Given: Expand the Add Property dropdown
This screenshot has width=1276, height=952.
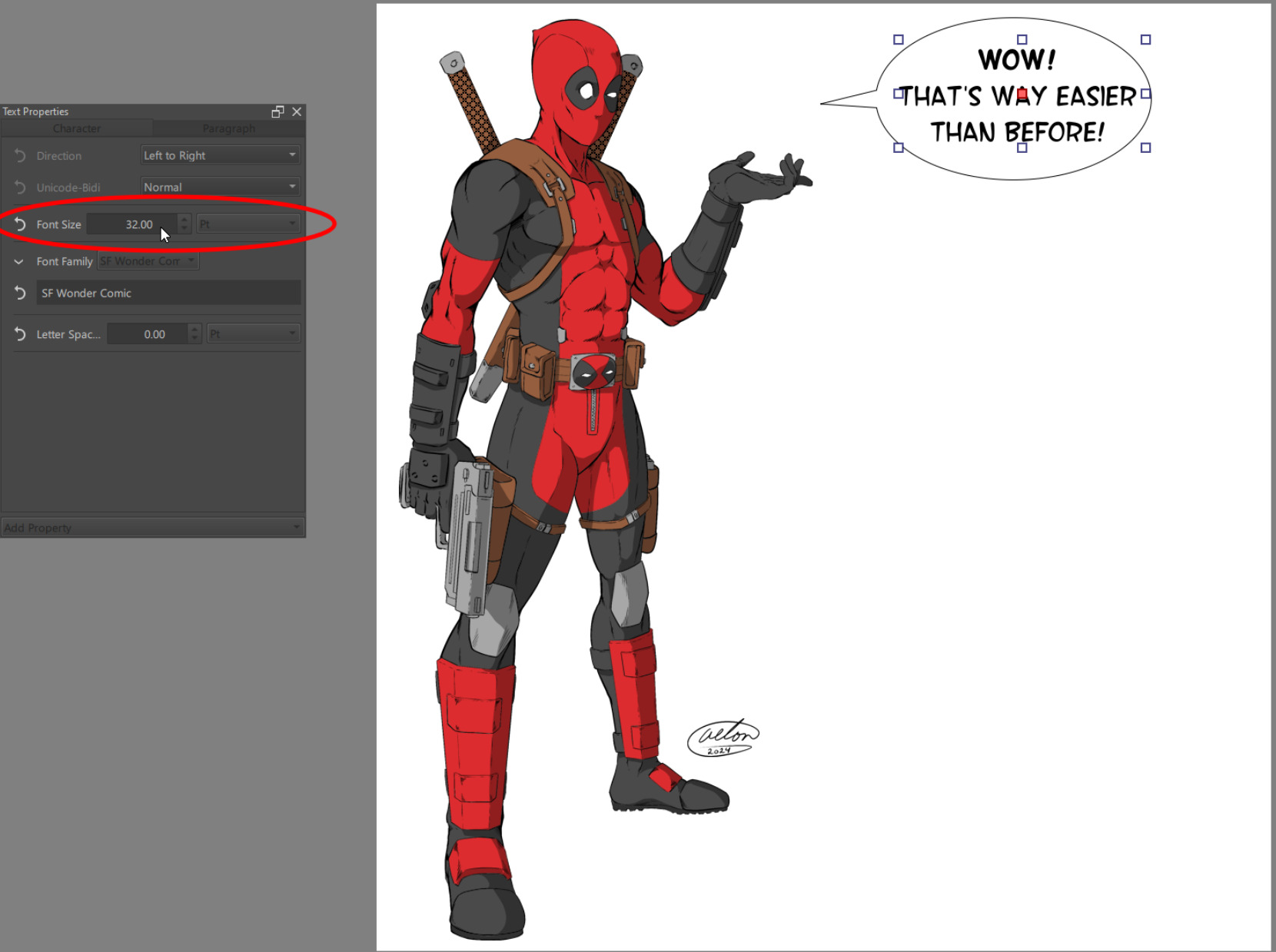Looking at the screenshot, I should click(152, 528).
